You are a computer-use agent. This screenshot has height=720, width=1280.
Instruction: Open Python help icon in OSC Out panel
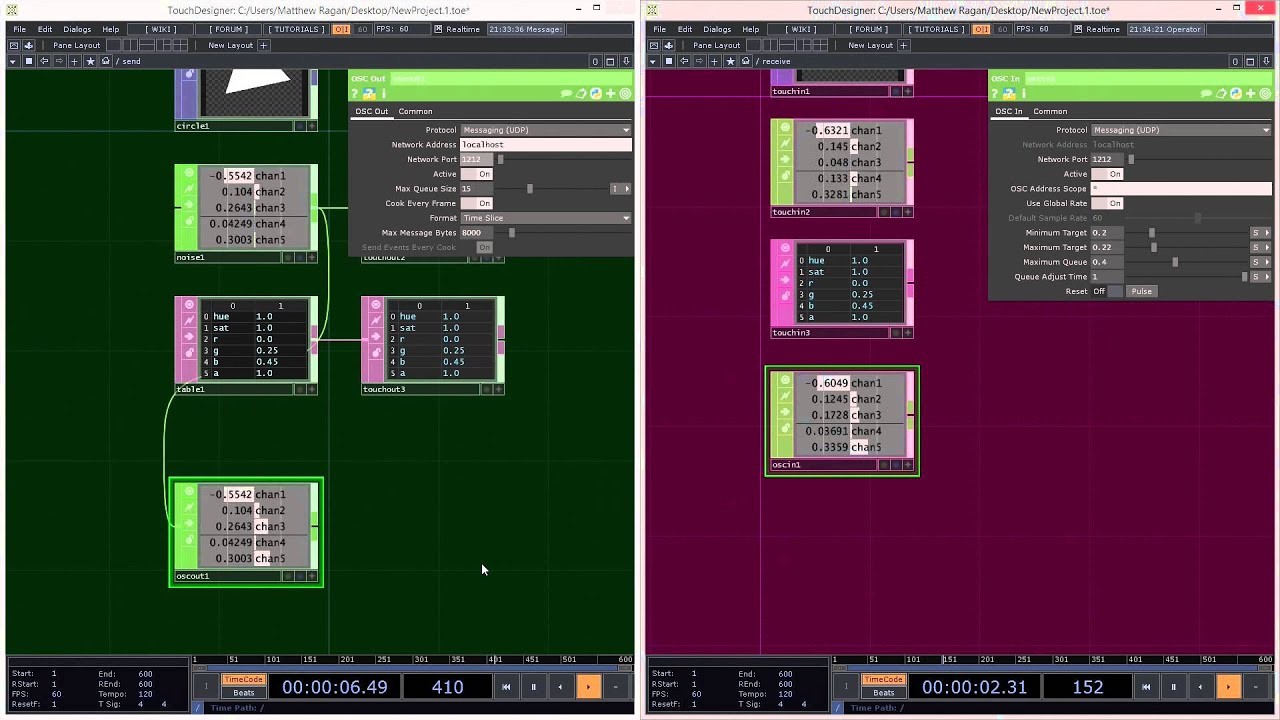point(369,94)
